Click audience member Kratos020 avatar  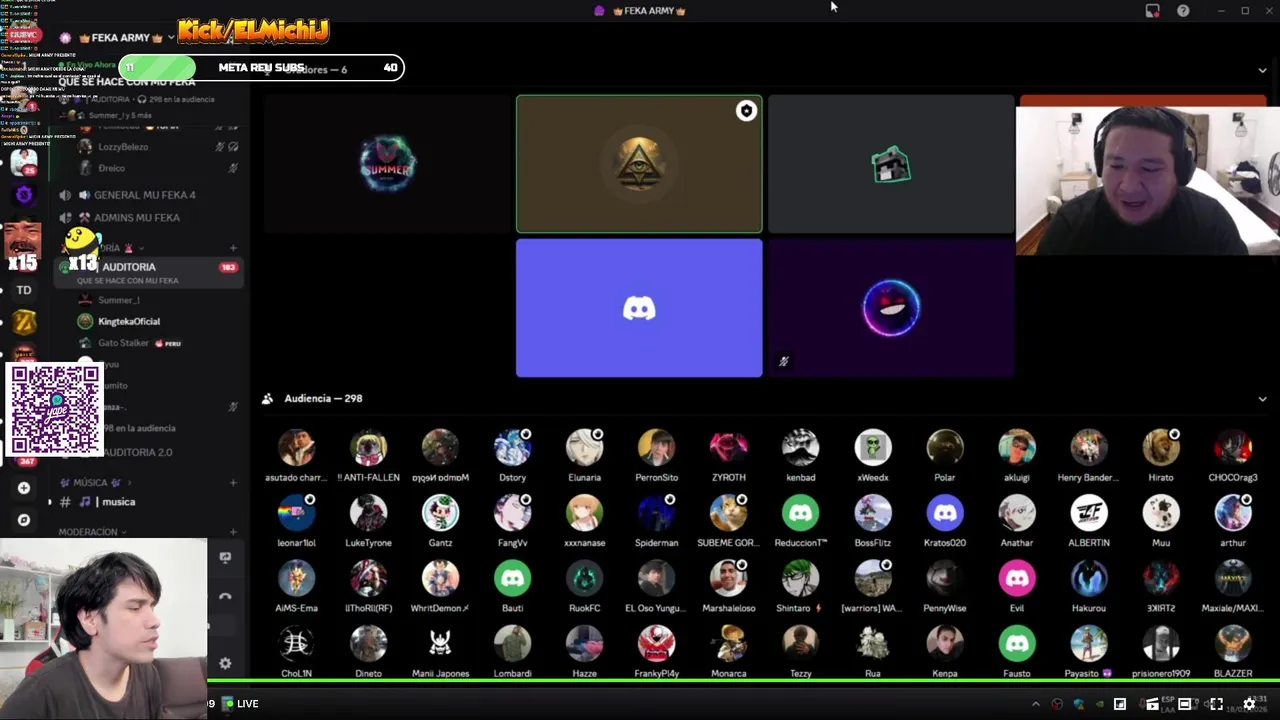click(x=944, y=513)
